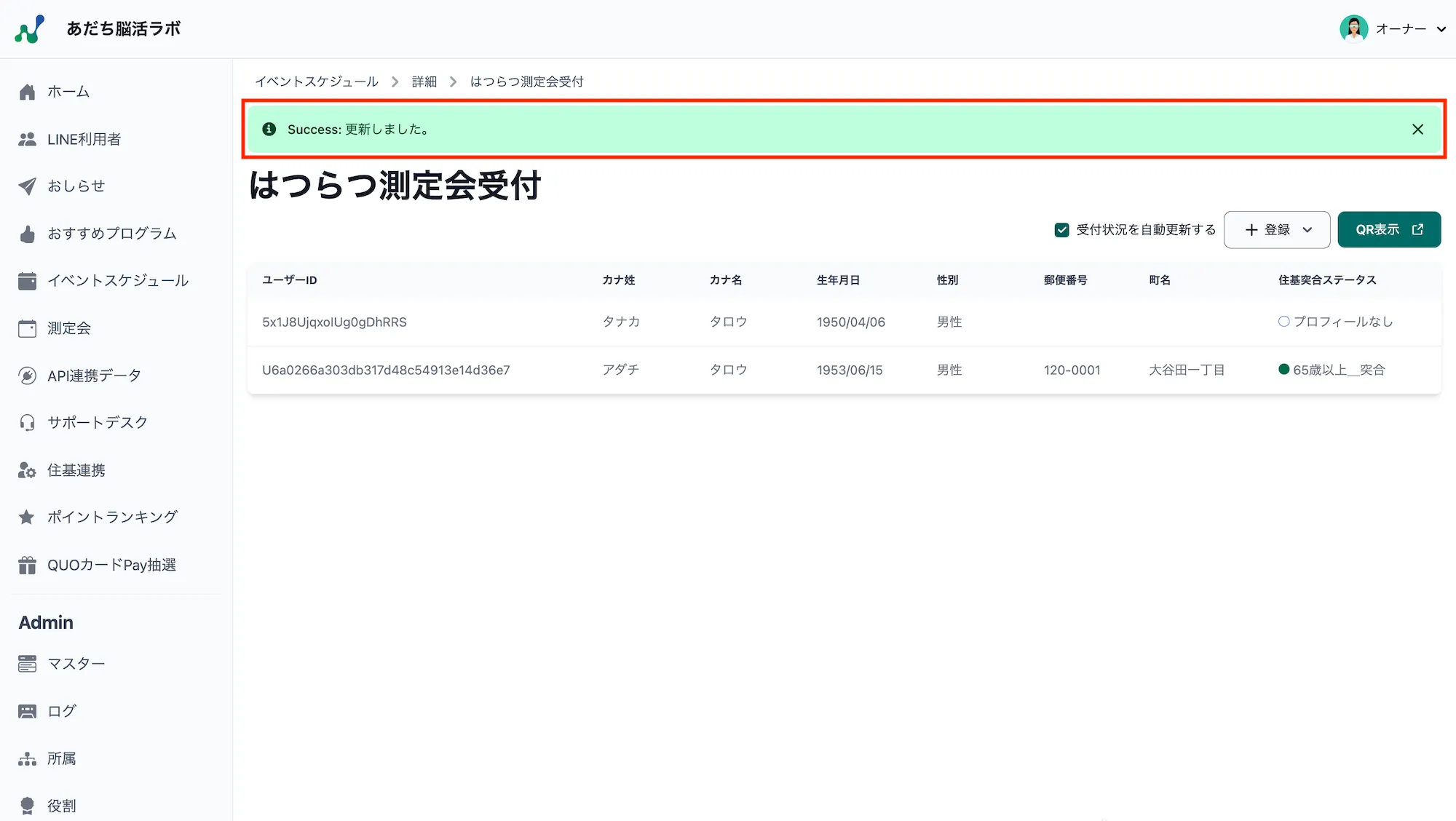Click the サポートデスク headset icon
This screenshot has height=821, width=1456.
pyautogui.click(x=27, y=422)
